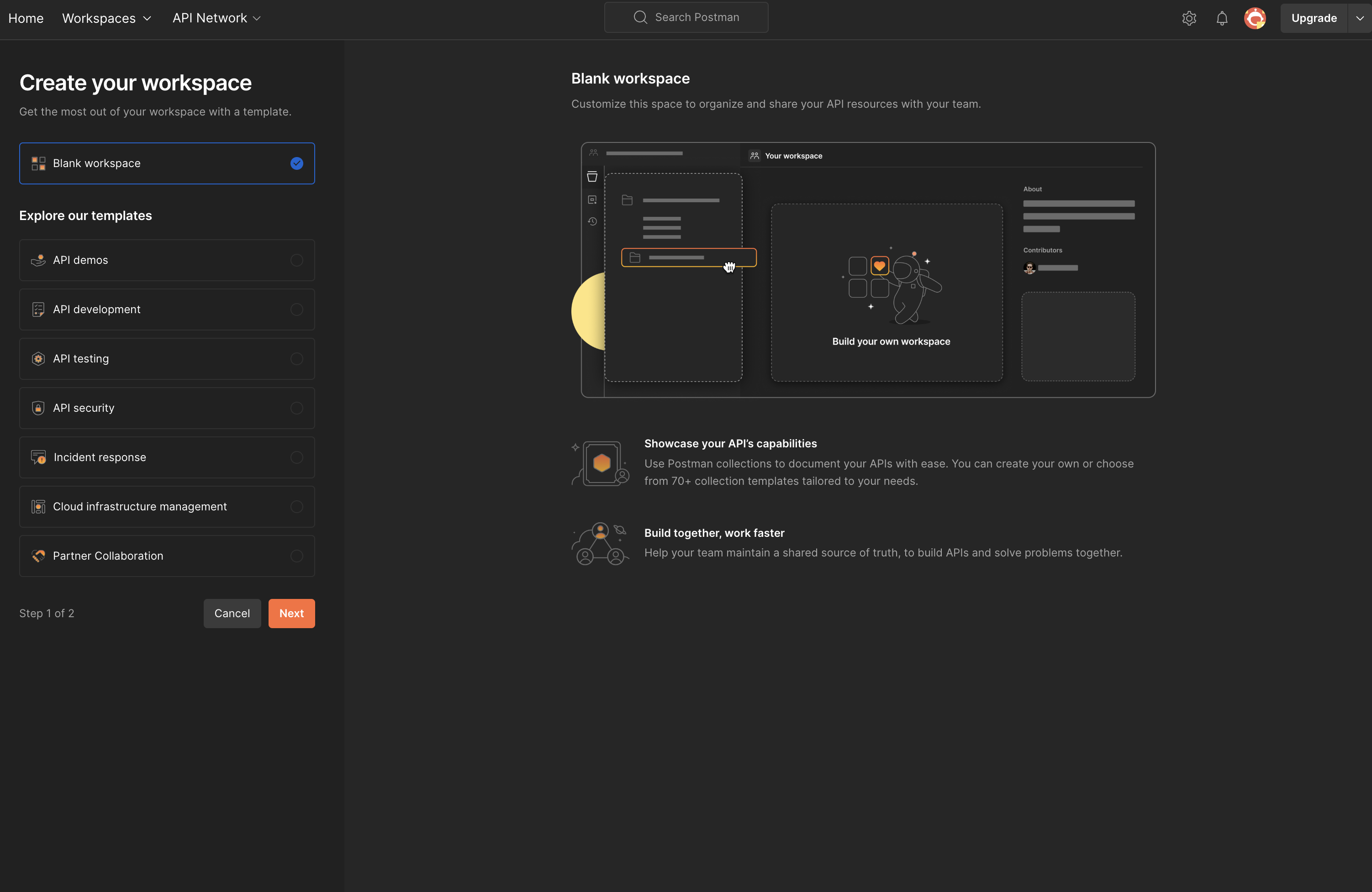The width and height of the screenshot is (1372, 892).
Task: Click the Upgrade button
Action: tap(1313, 18)
